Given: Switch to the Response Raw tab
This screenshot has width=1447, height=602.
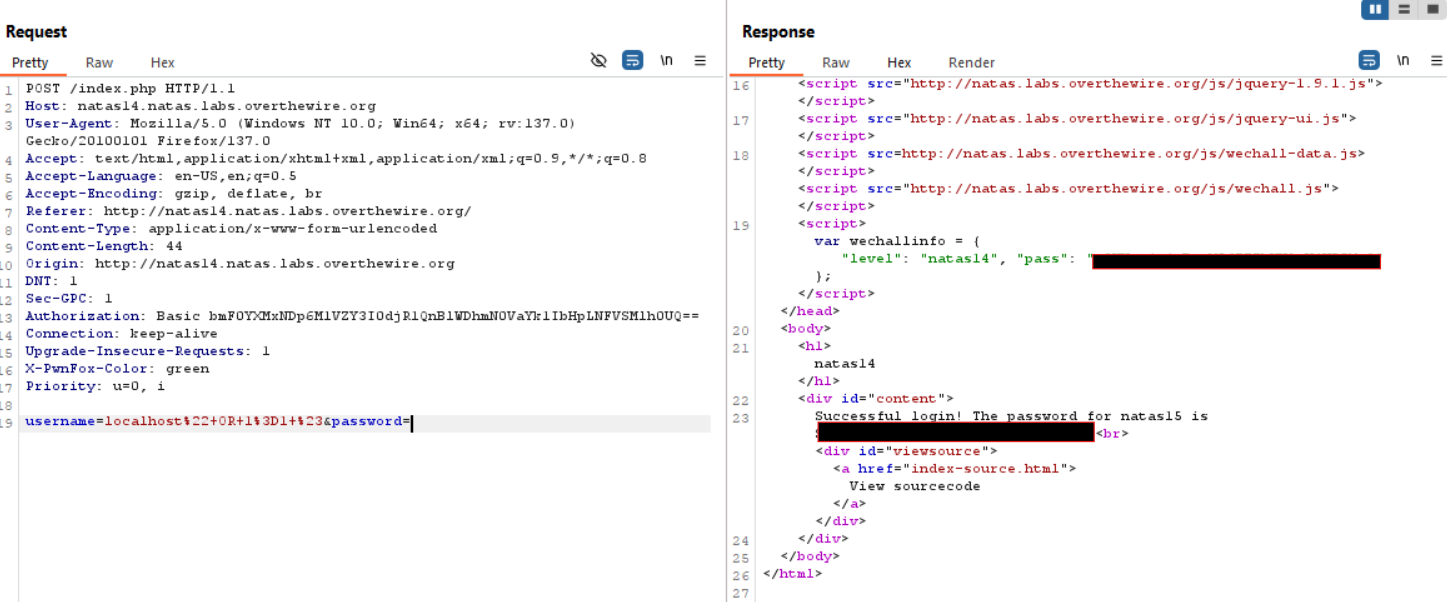Looking at the screenshot, I should tap(836, 63).
